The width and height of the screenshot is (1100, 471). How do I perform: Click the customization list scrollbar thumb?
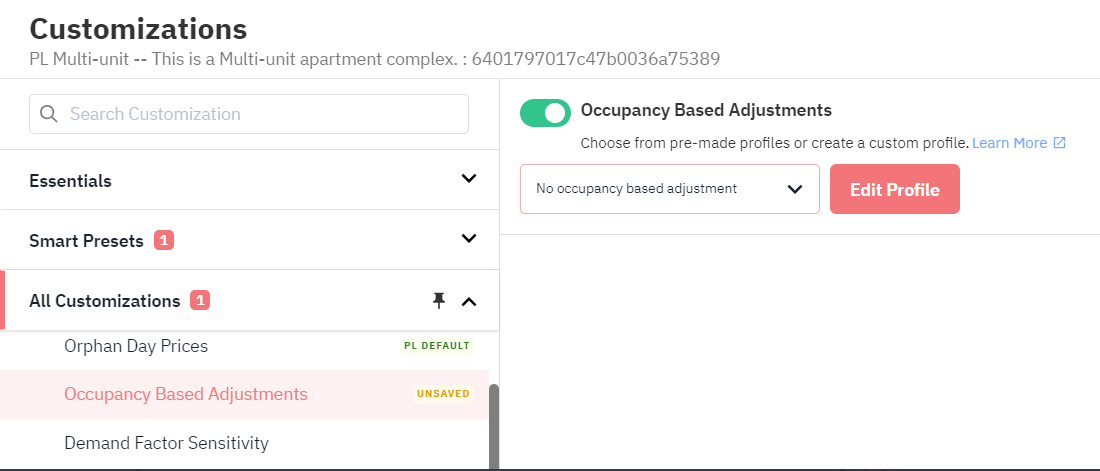[x=494, y=426]
